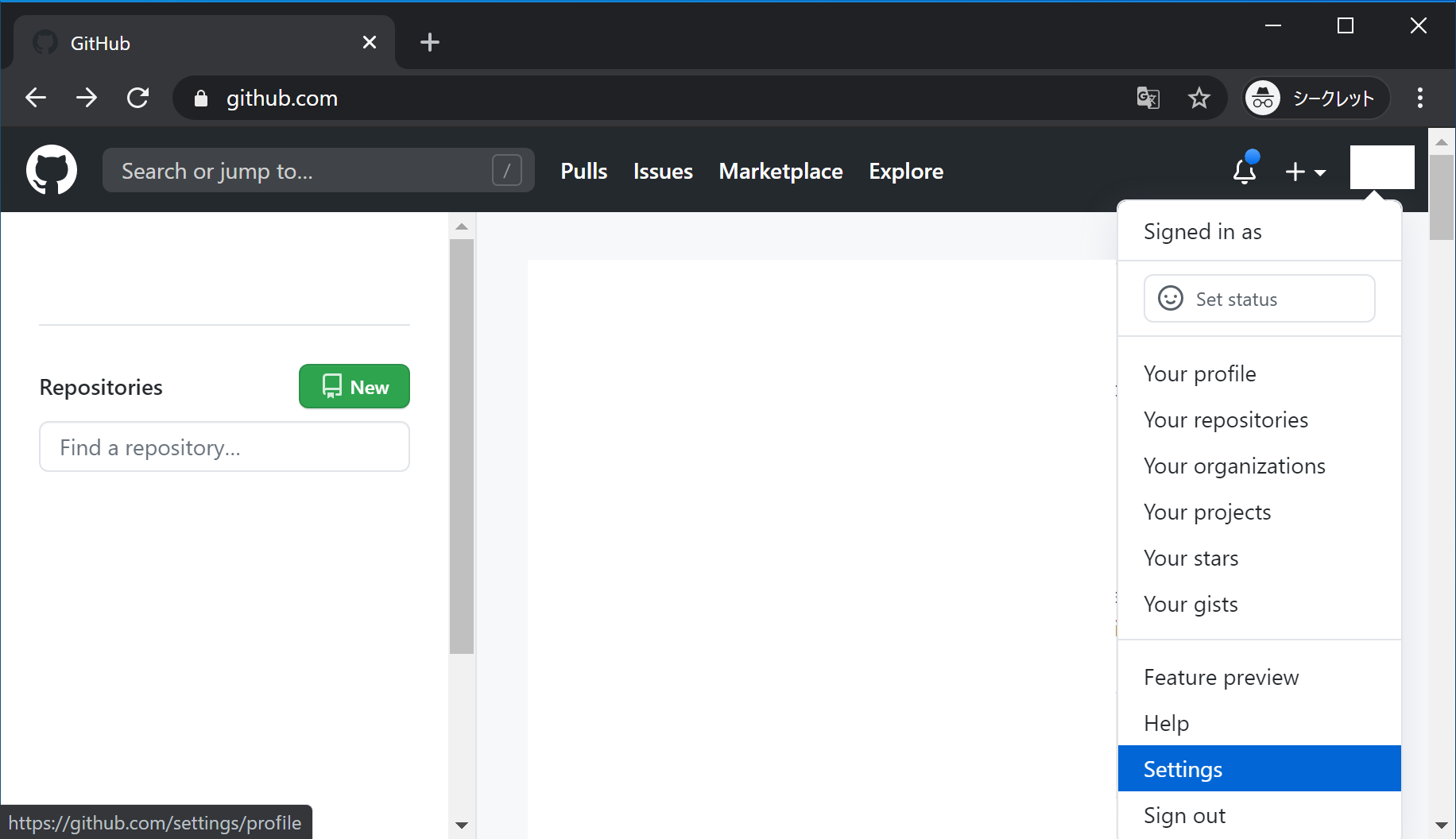Click the user avatar menu

pos(1381,168)
